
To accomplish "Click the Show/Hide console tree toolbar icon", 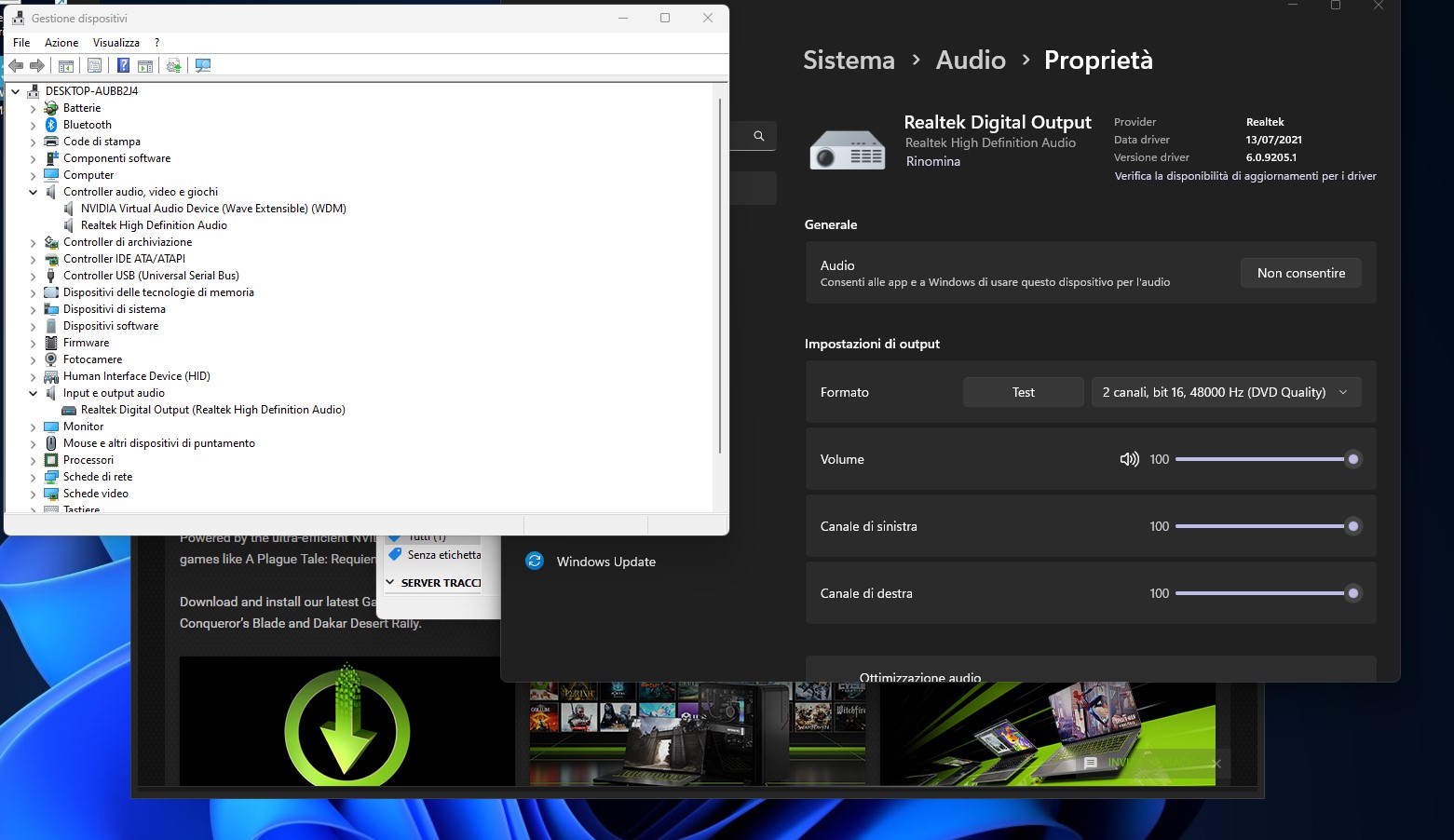I will [65, 65].
